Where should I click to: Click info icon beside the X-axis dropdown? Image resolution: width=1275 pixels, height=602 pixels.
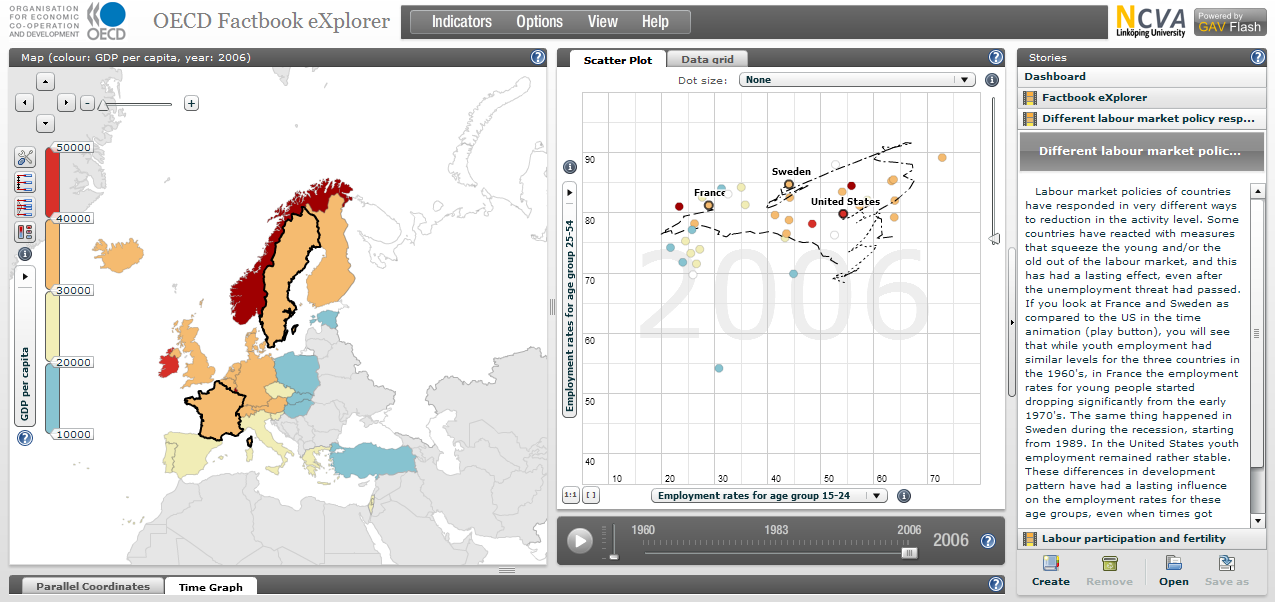pos(904,495)
